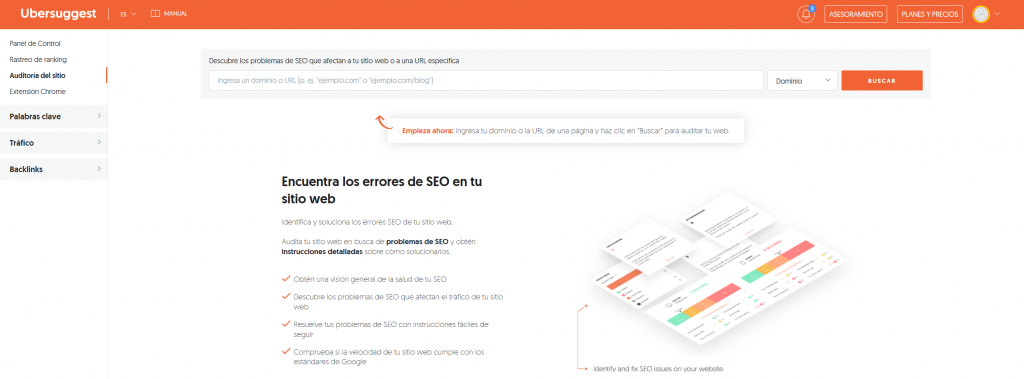Click heading "Encuentra los errores de SEO"
The height and width of the screenshot is (379, 1024).
click(x=381, y=189)
